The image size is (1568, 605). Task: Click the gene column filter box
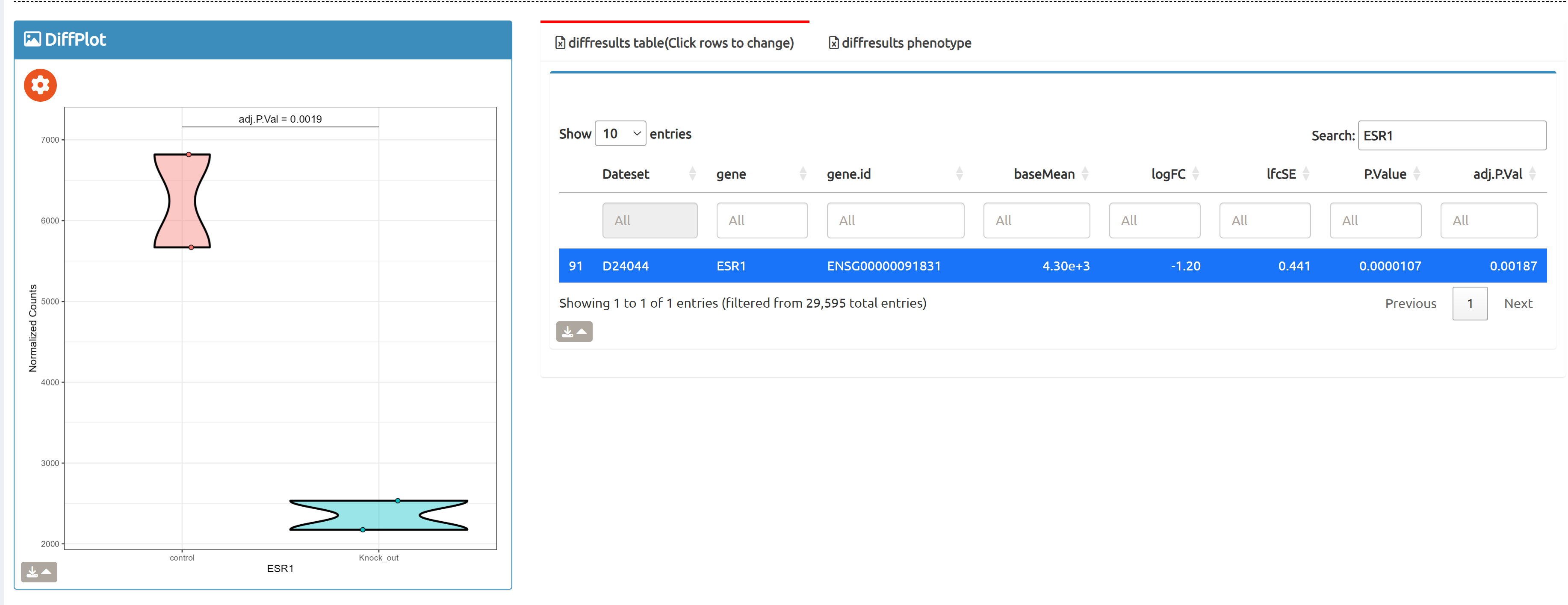[x=762, y=221]
